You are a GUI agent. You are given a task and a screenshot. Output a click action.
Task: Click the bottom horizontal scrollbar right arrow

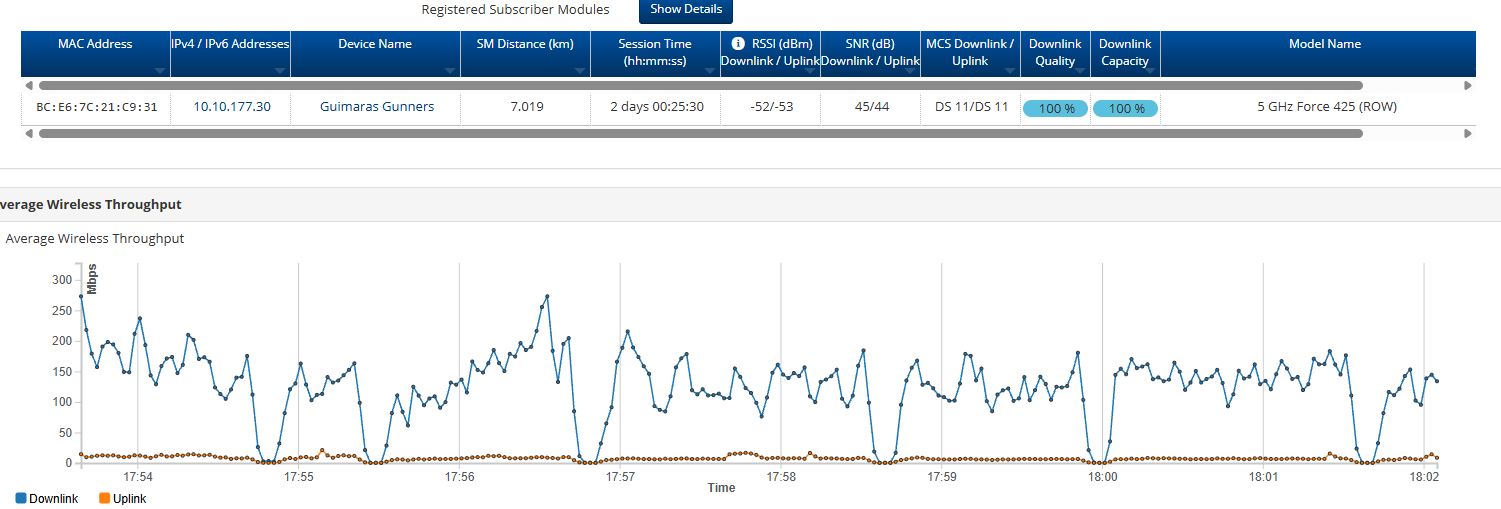pos(1467,133)
